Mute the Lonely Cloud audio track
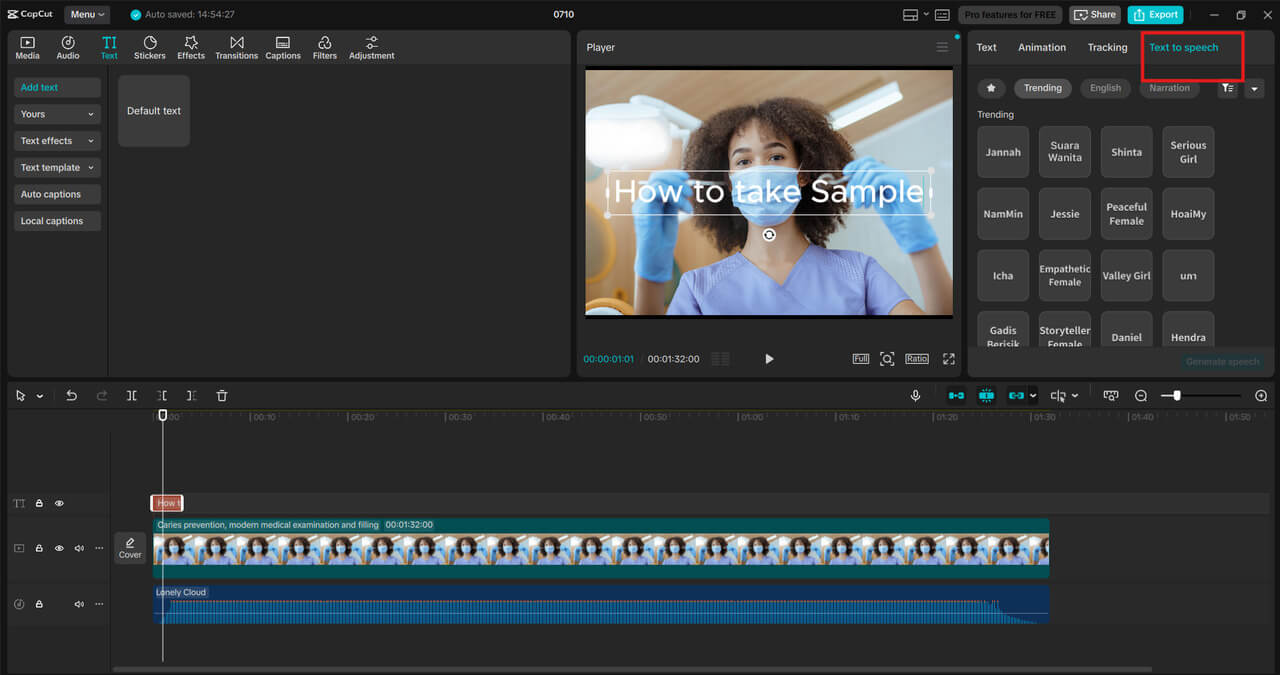Image resolution: width=1280 pixels, height=675 pixels. pyautogui.click(x=78, y=603)
